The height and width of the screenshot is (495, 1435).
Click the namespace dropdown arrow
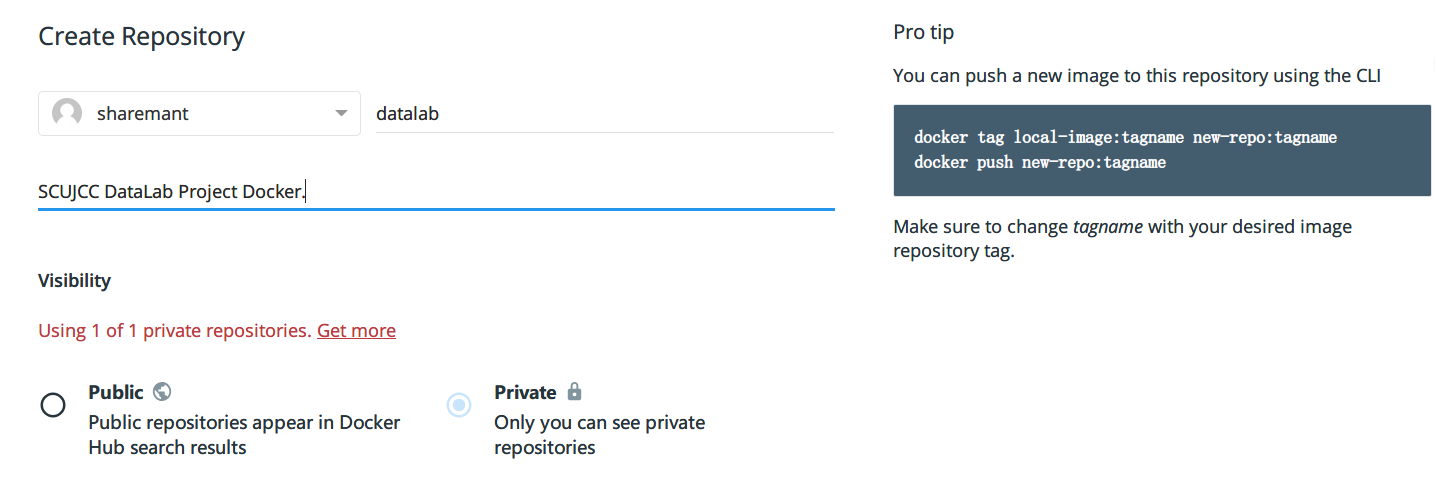pyautogui.click(x=341, y=114)
